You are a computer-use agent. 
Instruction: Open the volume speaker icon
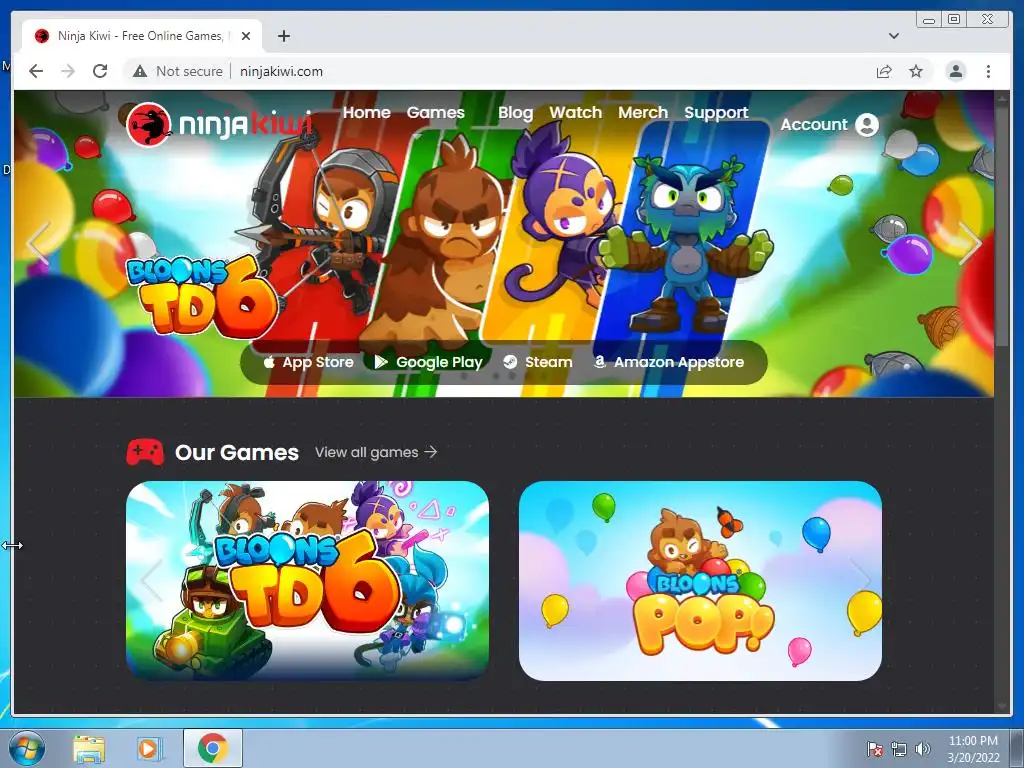click(922, 749)
